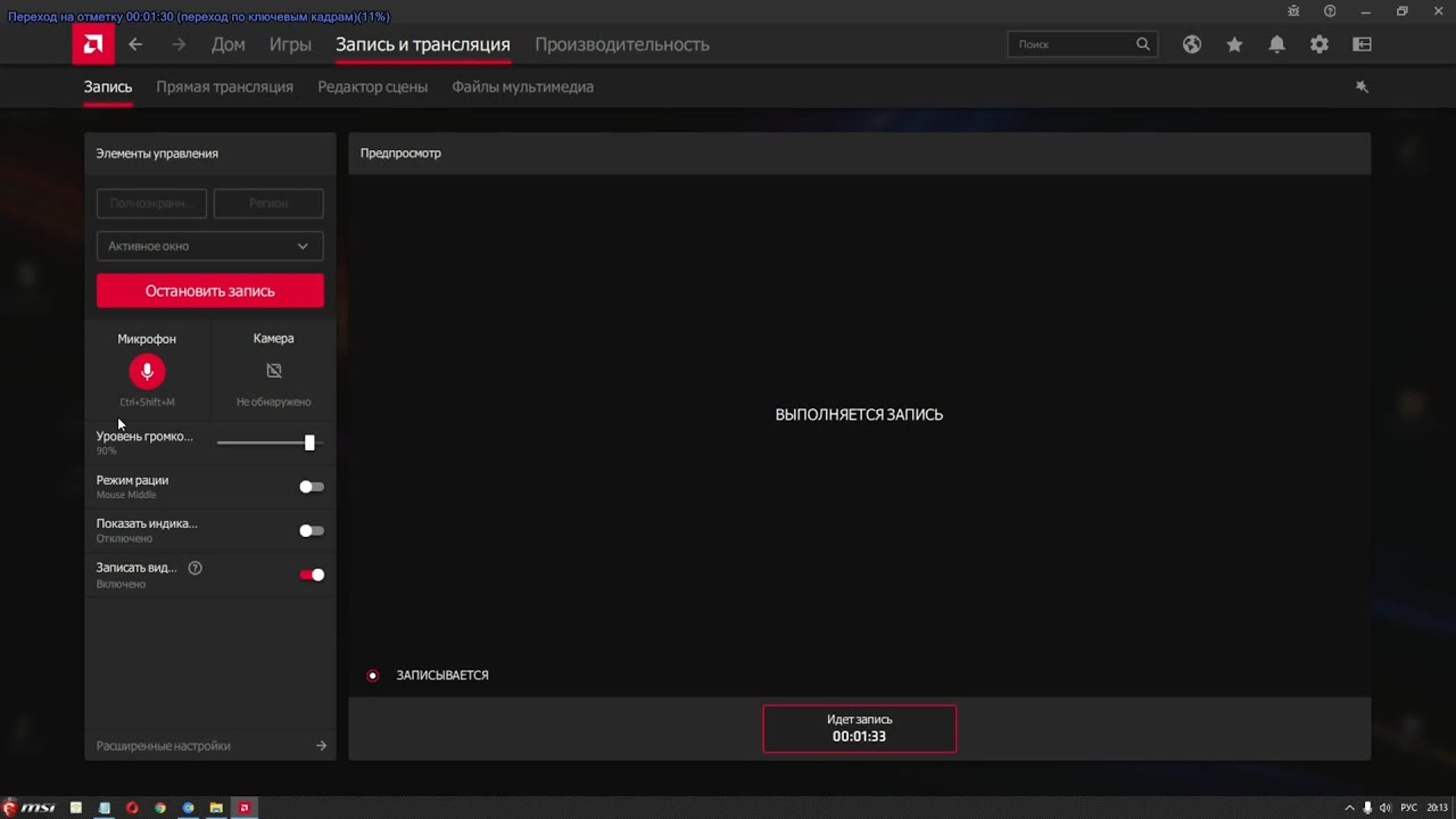Viewport: 1456px width, 819px height.
Task: Toggle Режим рации switch
Action: pos(311,487)
